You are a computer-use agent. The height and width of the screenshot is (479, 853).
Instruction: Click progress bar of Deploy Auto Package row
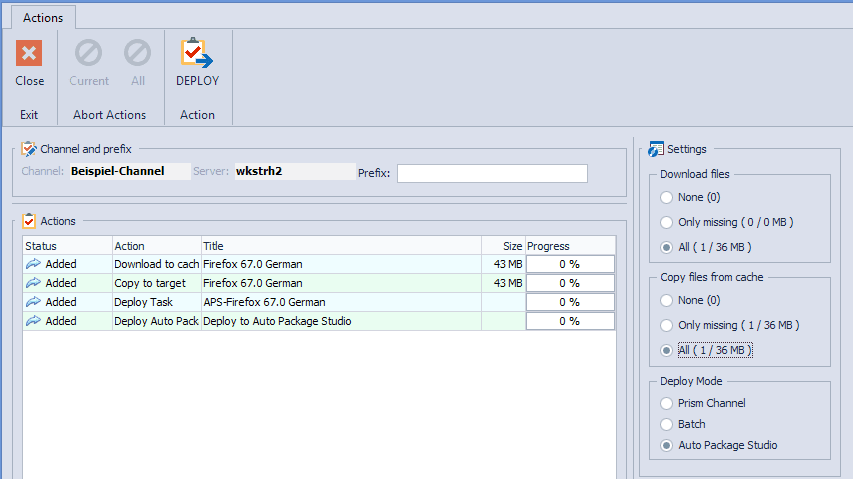569,321
